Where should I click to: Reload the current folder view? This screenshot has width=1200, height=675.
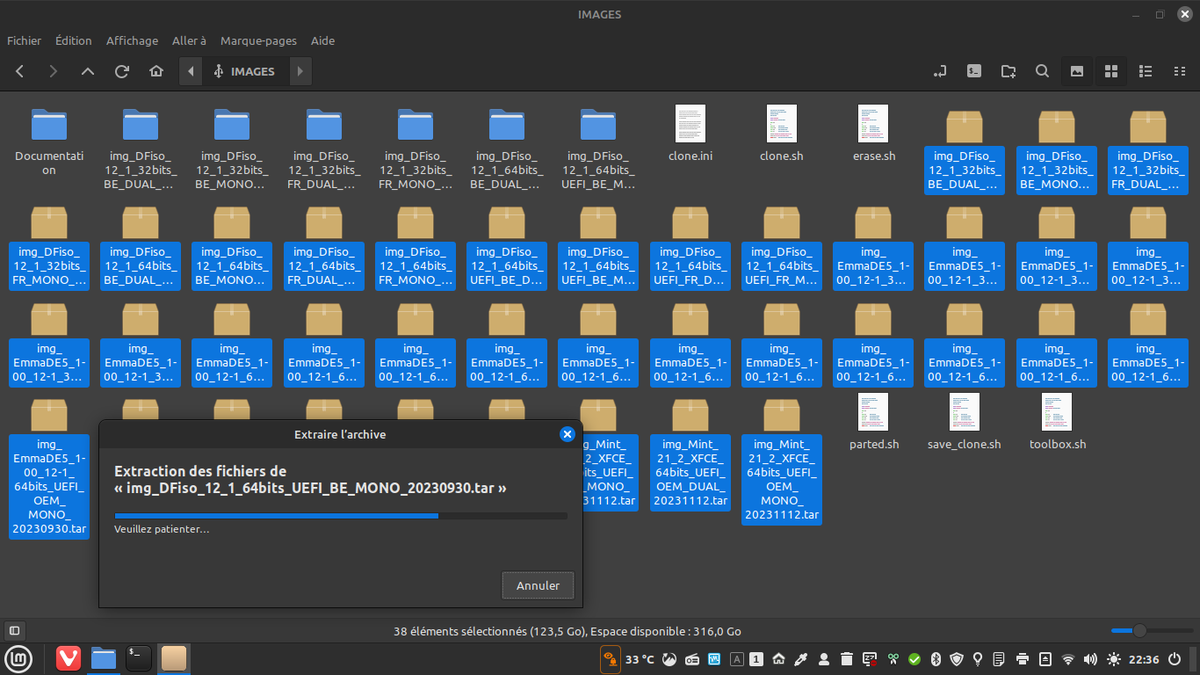pos(122,71)
